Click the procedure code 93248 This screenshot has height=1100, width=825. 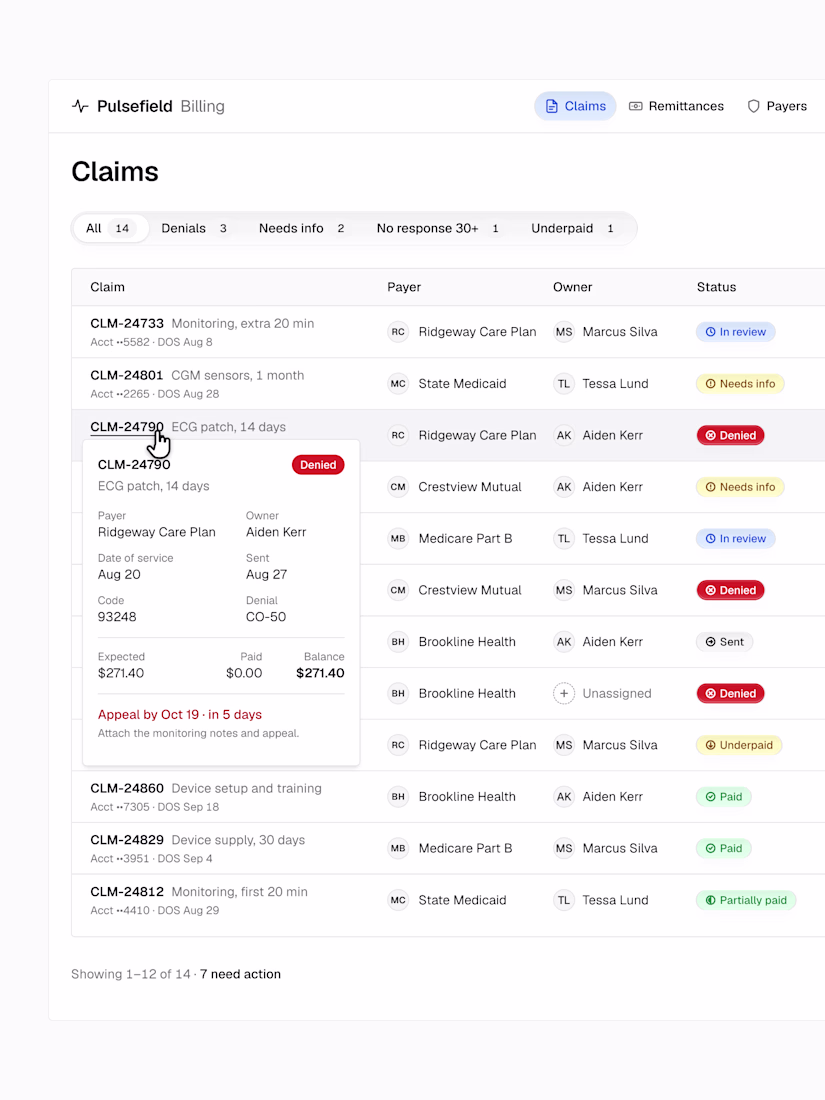coord(117,617)
